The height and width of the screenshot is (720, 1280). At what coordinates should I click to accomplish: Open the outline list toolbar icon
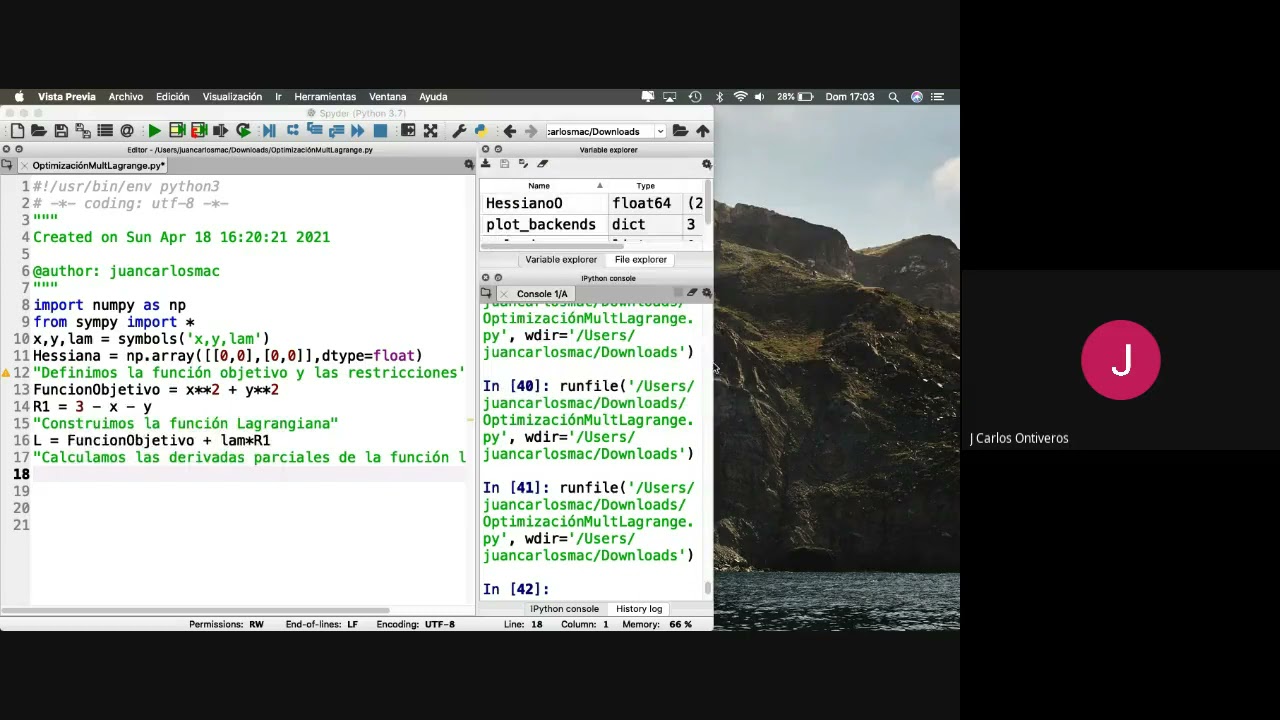pos(104,131)
